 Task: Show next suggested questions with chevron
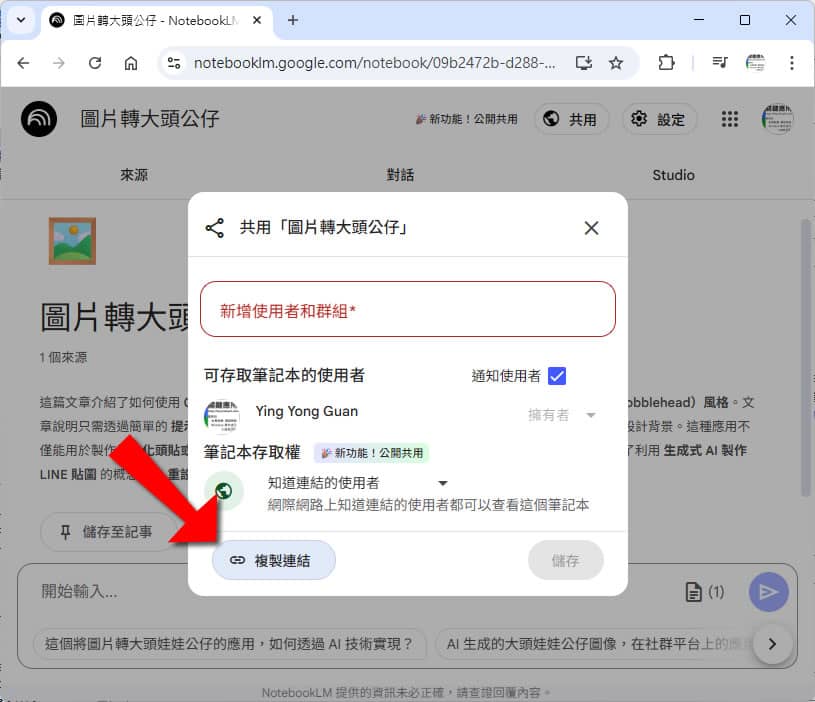coord(772,644)
